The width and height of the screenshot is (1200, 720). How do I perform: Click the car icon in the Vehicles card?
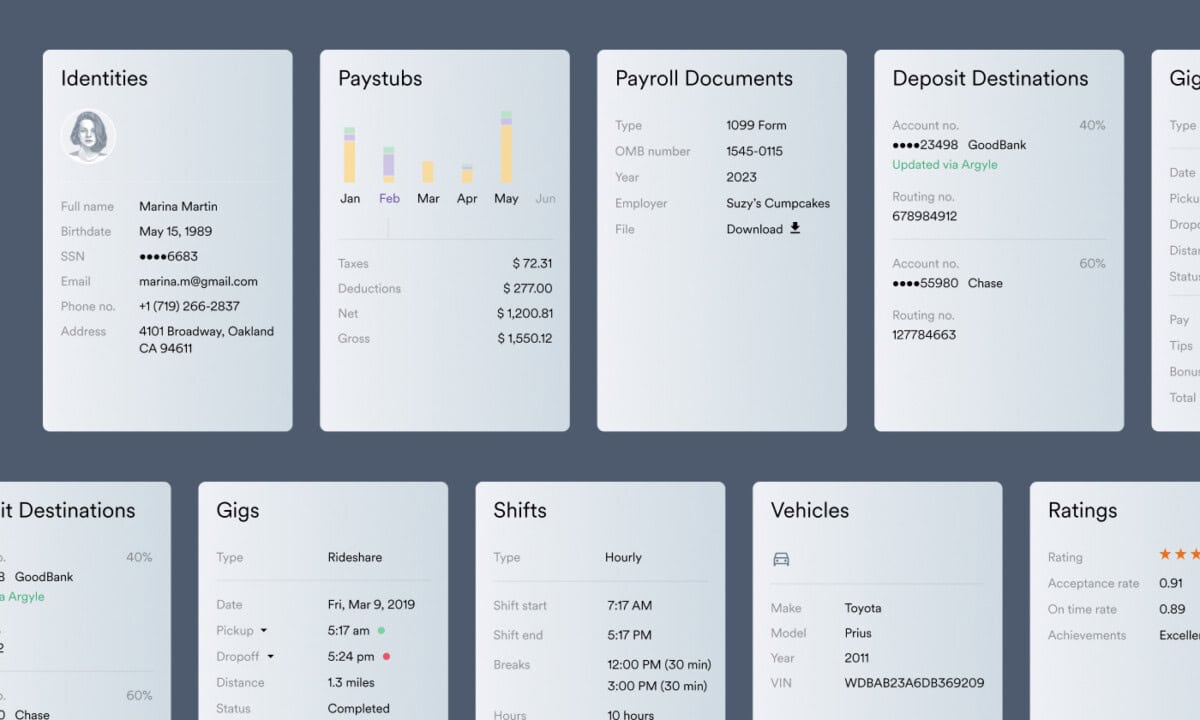[x=781, y=560]
